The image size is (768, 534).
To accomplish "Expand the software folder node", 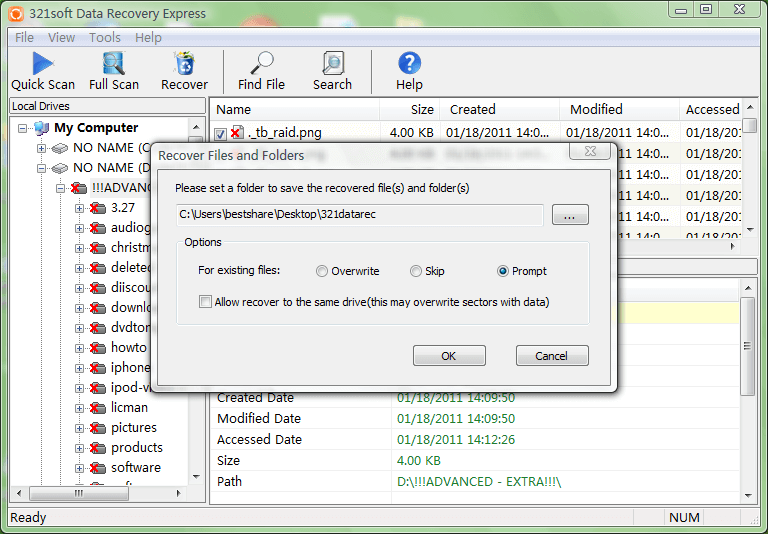I will [x=79, y=468].
